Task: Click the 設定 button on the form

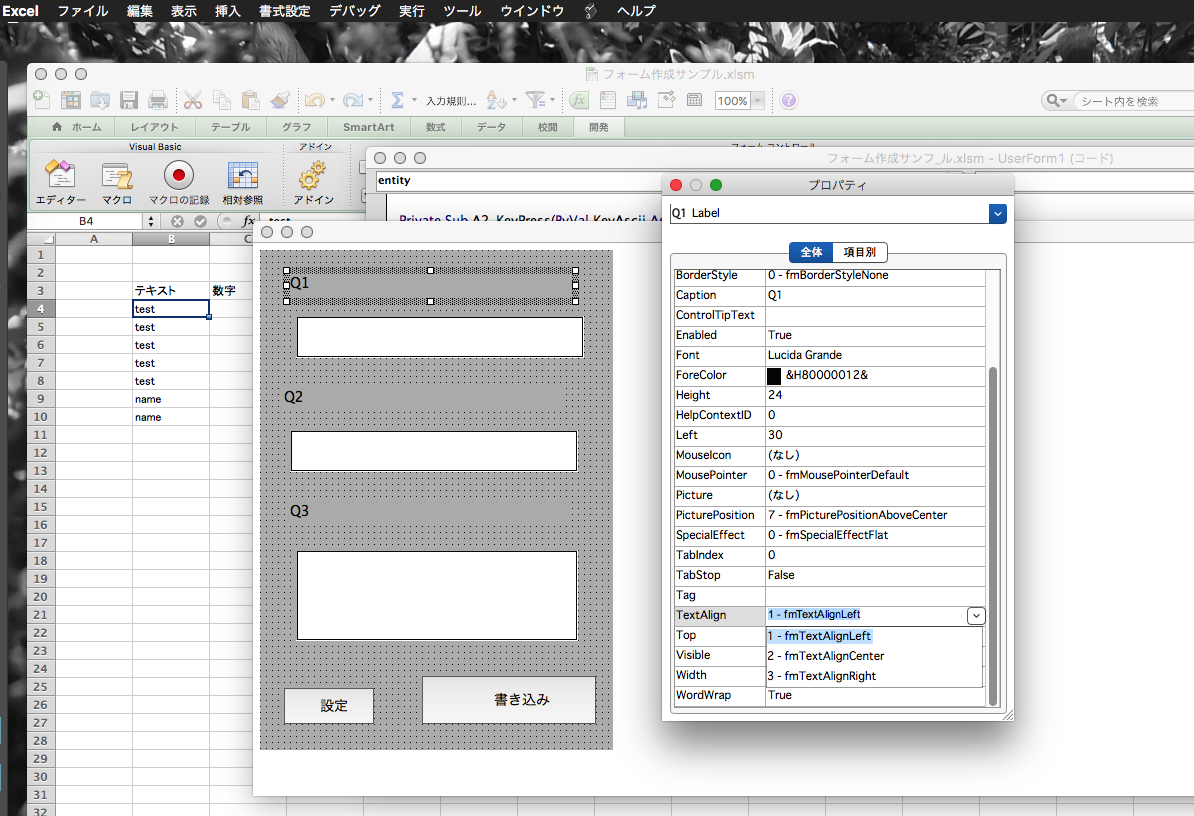Action: 329,706
